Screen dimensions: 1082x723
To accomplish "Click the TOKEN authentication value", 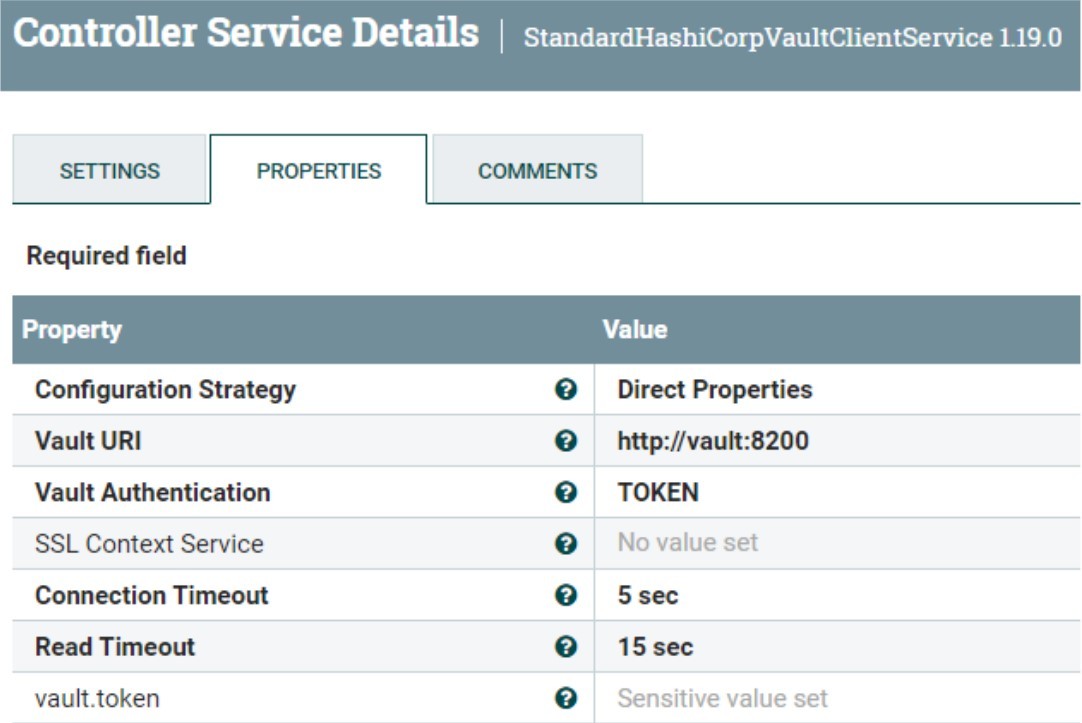I will [x=837, y=492].
